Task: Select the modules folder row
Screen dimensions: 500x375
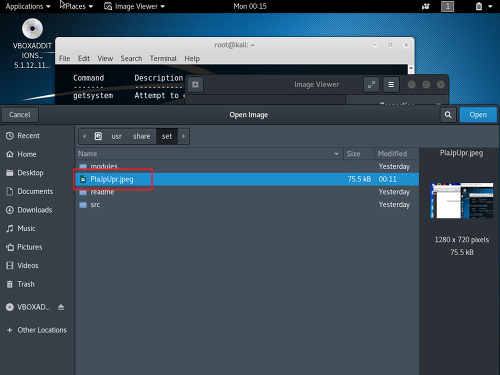Action: tap(247, 166)
